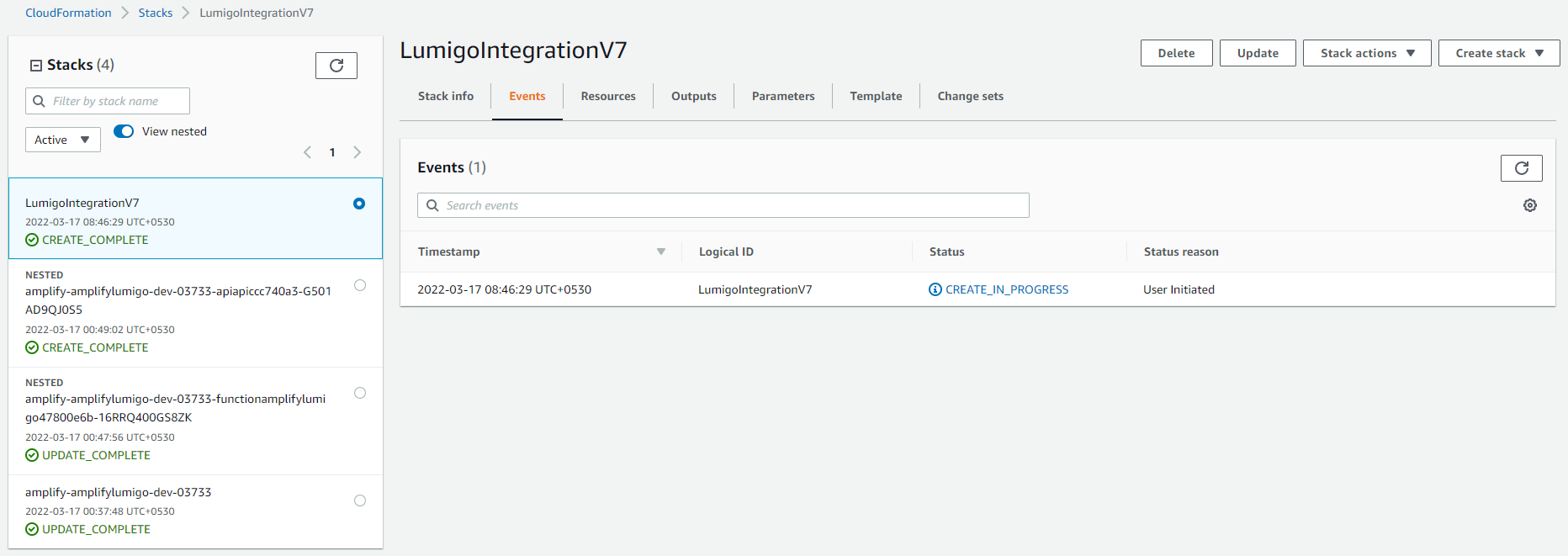Switch to Stack info tab
This screenshot has height=556, width=1568.
coord(446,96)
